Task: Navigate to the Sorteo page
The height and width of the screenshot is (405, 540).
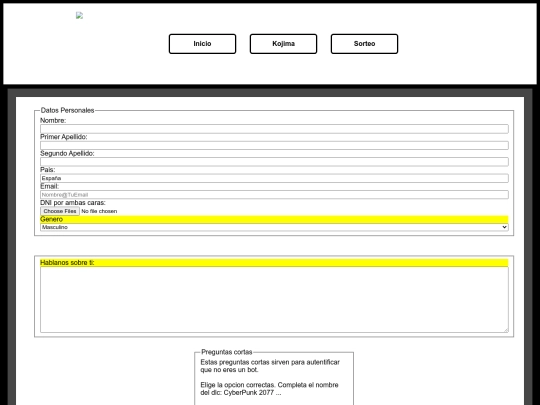Action: coord(364,44)
